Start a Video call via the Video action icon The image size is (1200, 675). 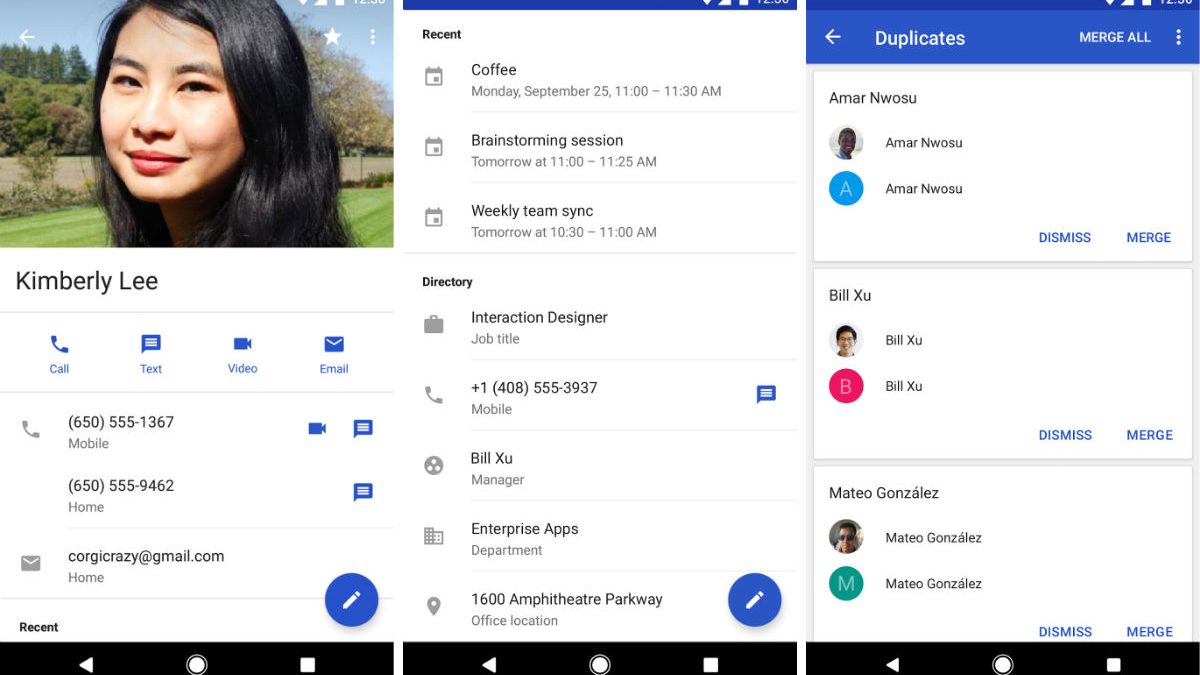pos(242,345)
